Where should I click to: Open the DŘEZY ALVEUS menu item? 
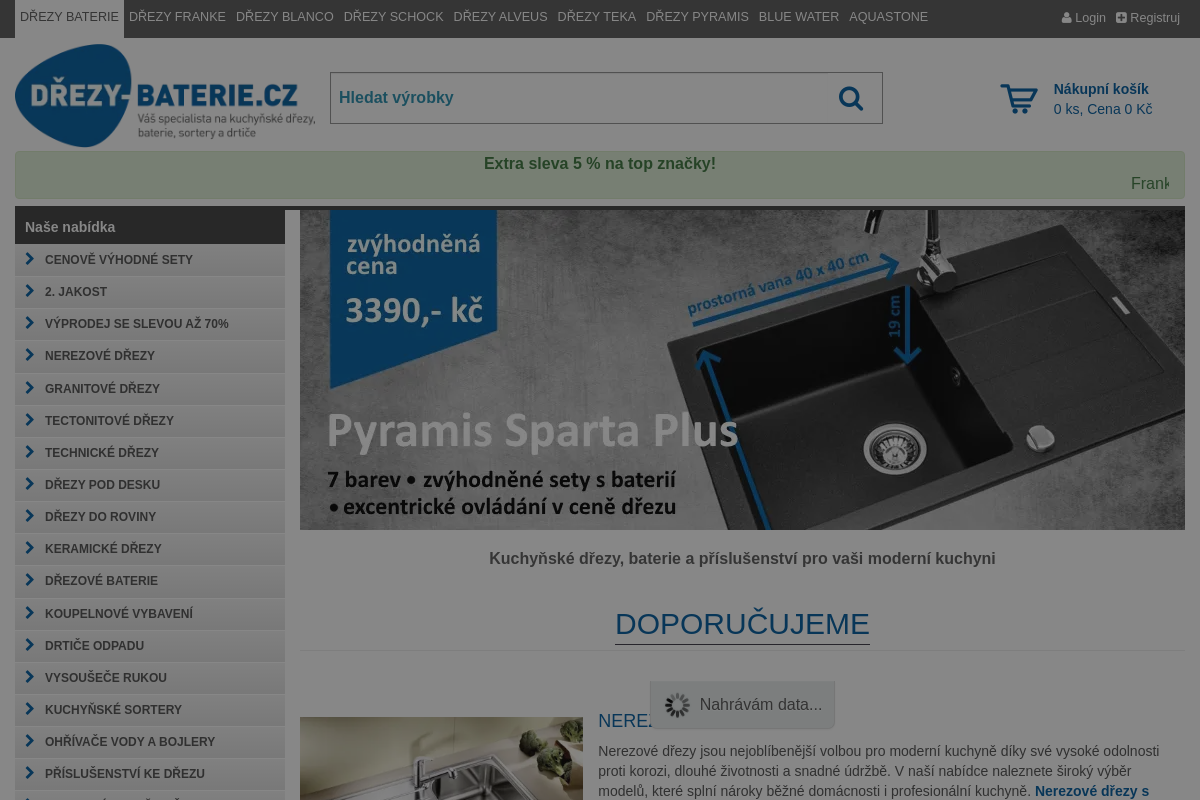click(500, 18)
